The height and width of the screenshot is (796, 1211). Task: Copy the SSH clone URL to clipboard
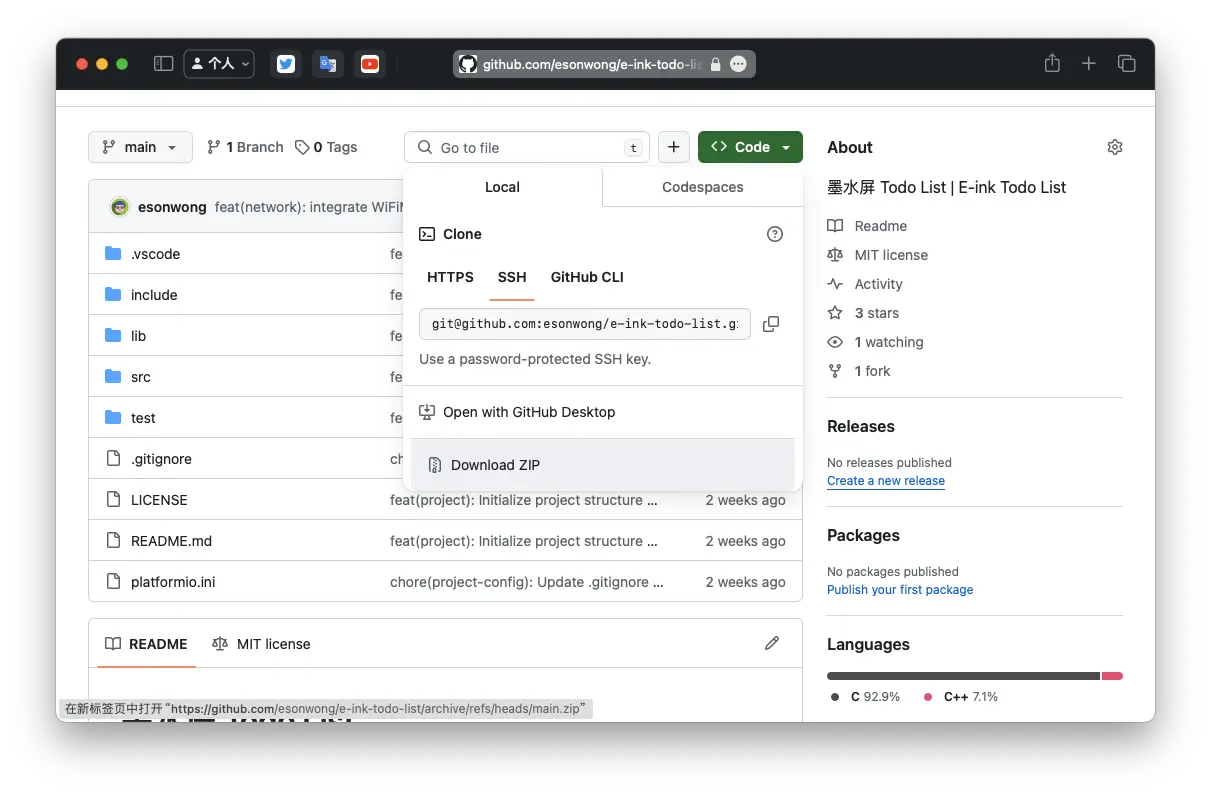tap(771, 324)
